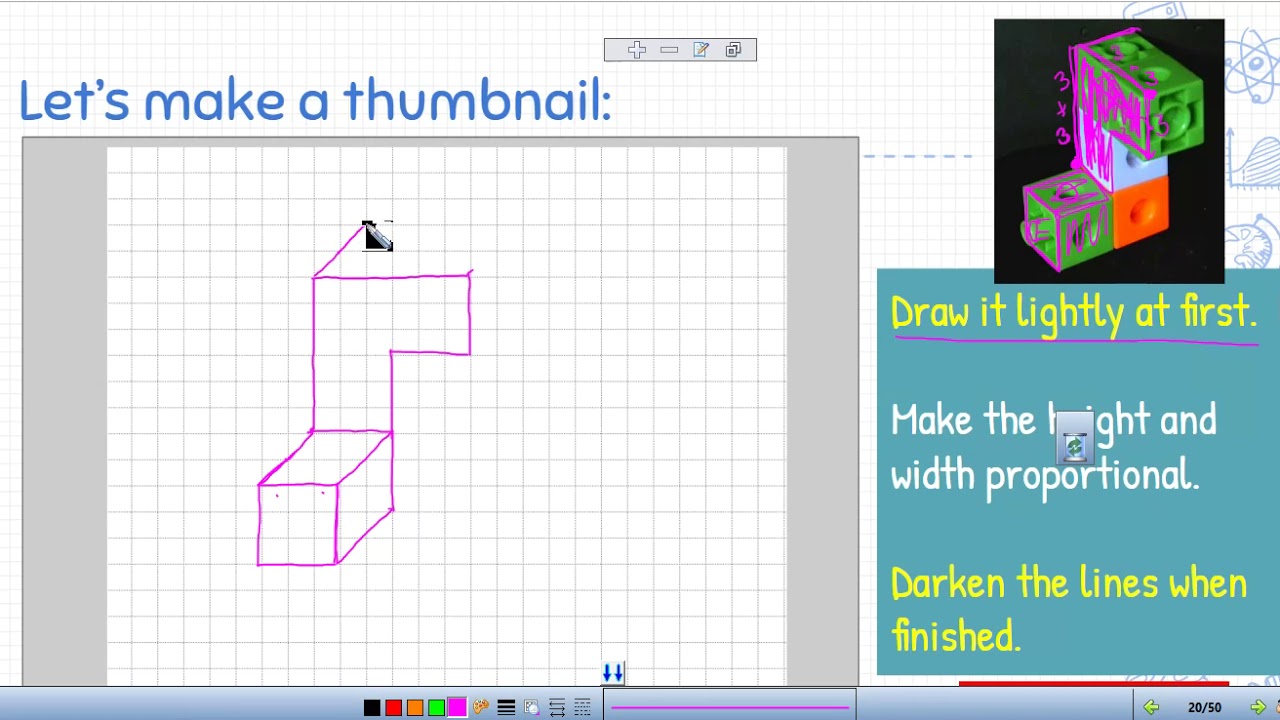The width and height of the screenshot is (1280, 720).
Task: Click the blue double down arrows marker
Action: click(612, 673)
